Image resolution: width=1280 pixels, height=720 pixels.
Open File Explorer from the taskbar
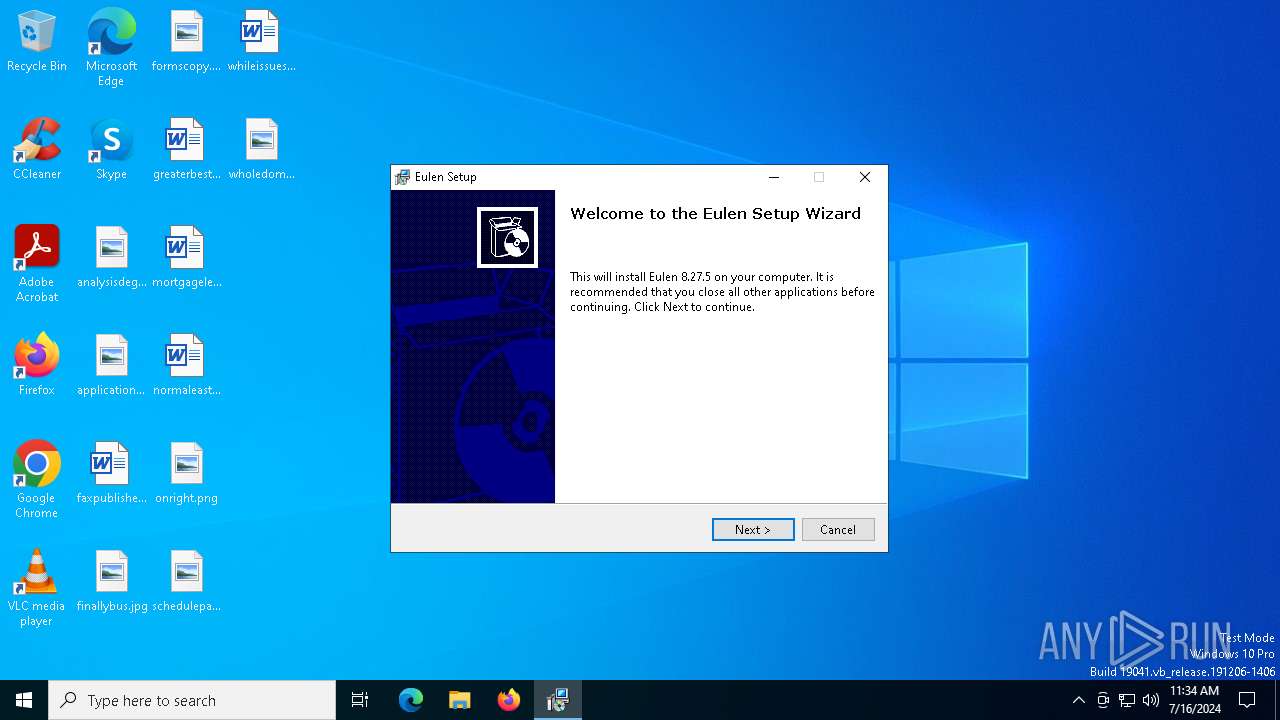tap(459, 700)
